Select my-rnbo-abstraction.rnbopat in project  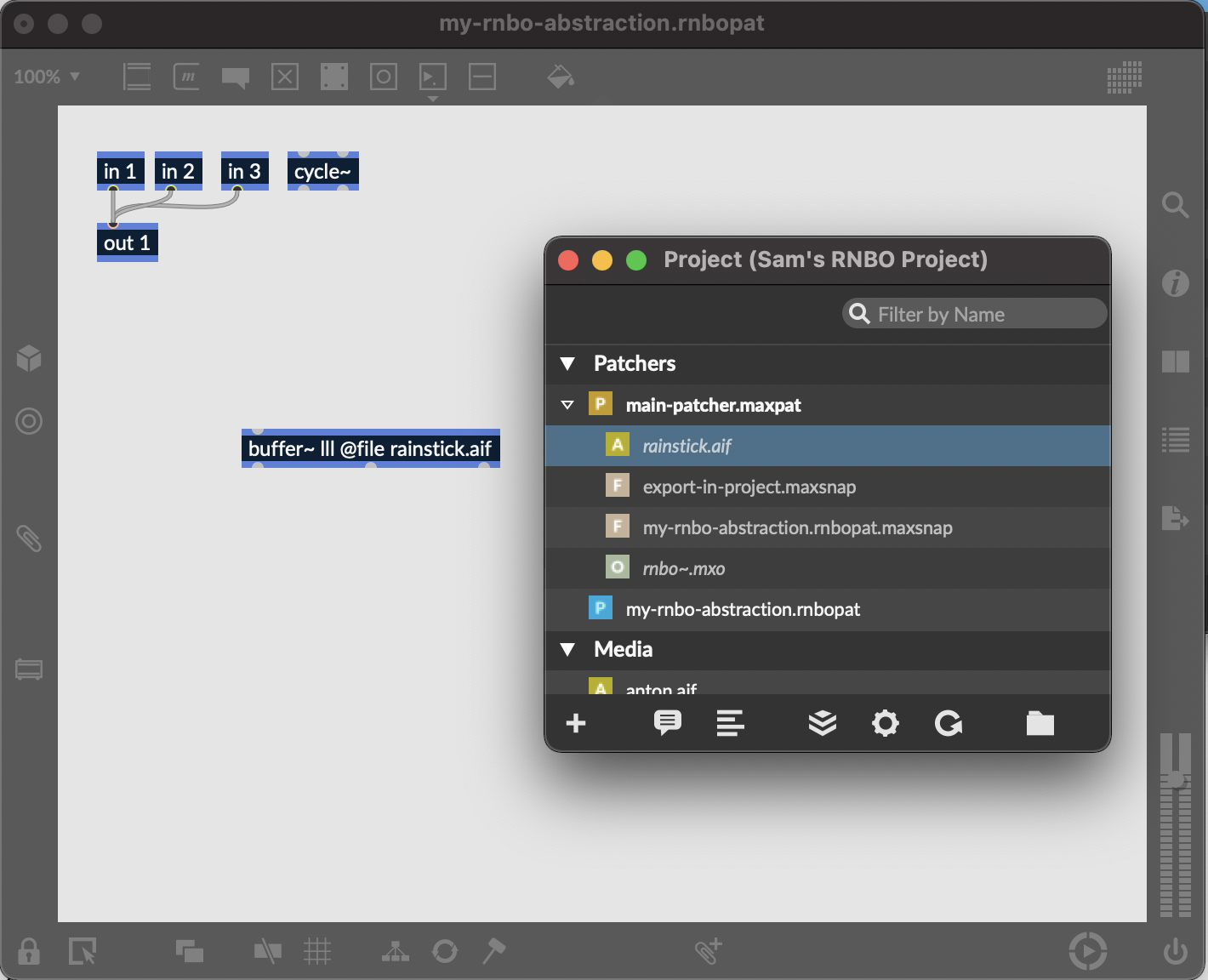[x=742, y=609]
